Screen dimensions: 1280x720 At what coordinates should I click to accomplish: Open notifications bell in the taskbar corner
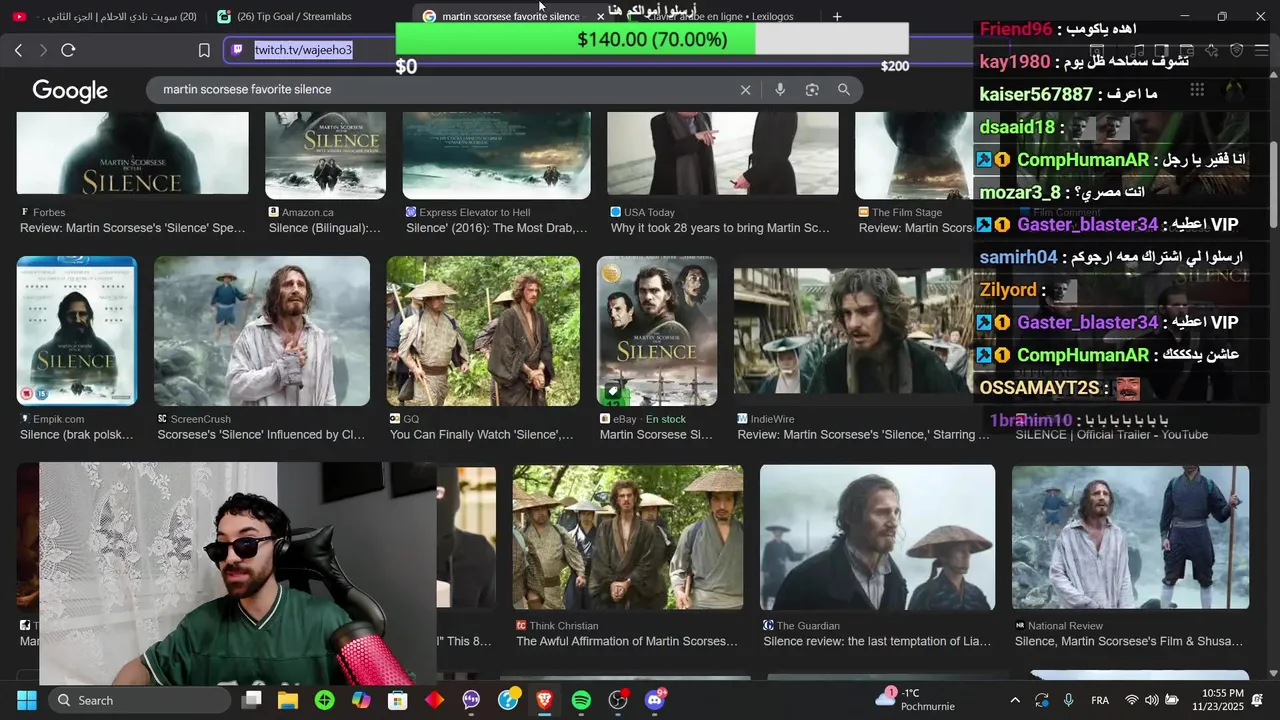pyautogui.click(x=1258, y=700)
